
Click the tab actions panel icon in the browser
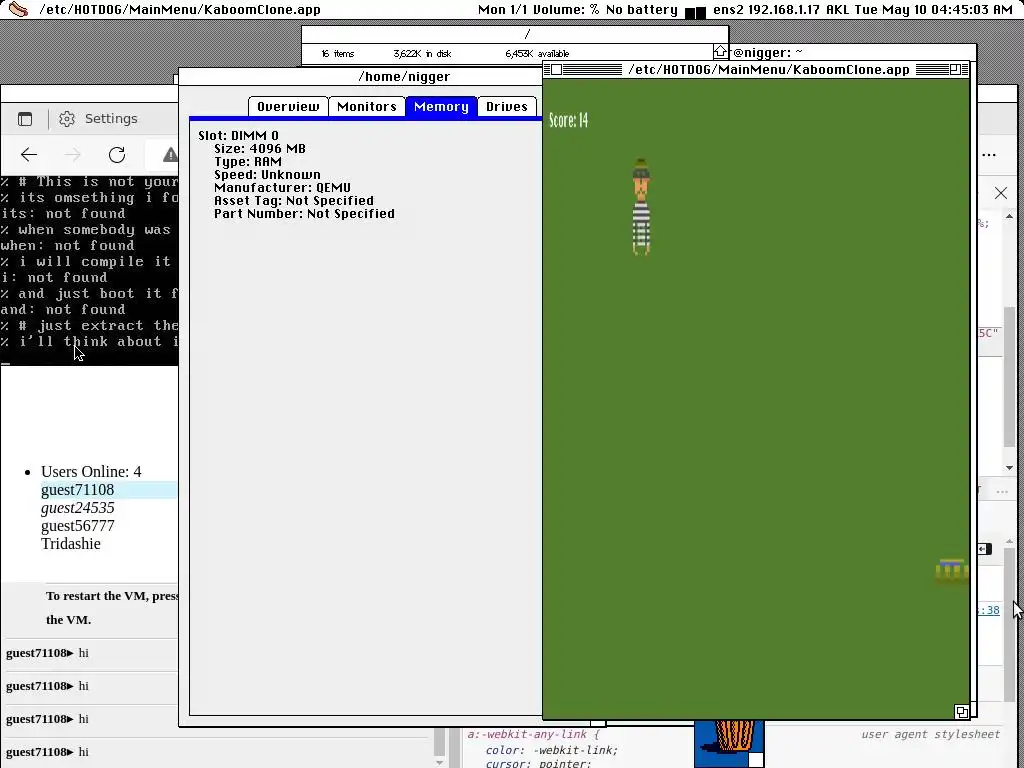click(x=25, y=119)
